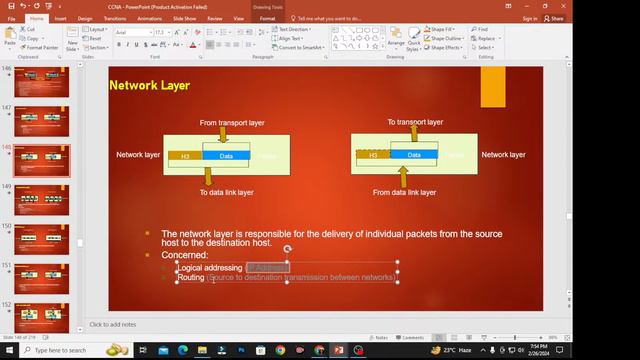Open the Shape Outline dropdown
Screen dimensions: 640x360
tap(444, 38)
